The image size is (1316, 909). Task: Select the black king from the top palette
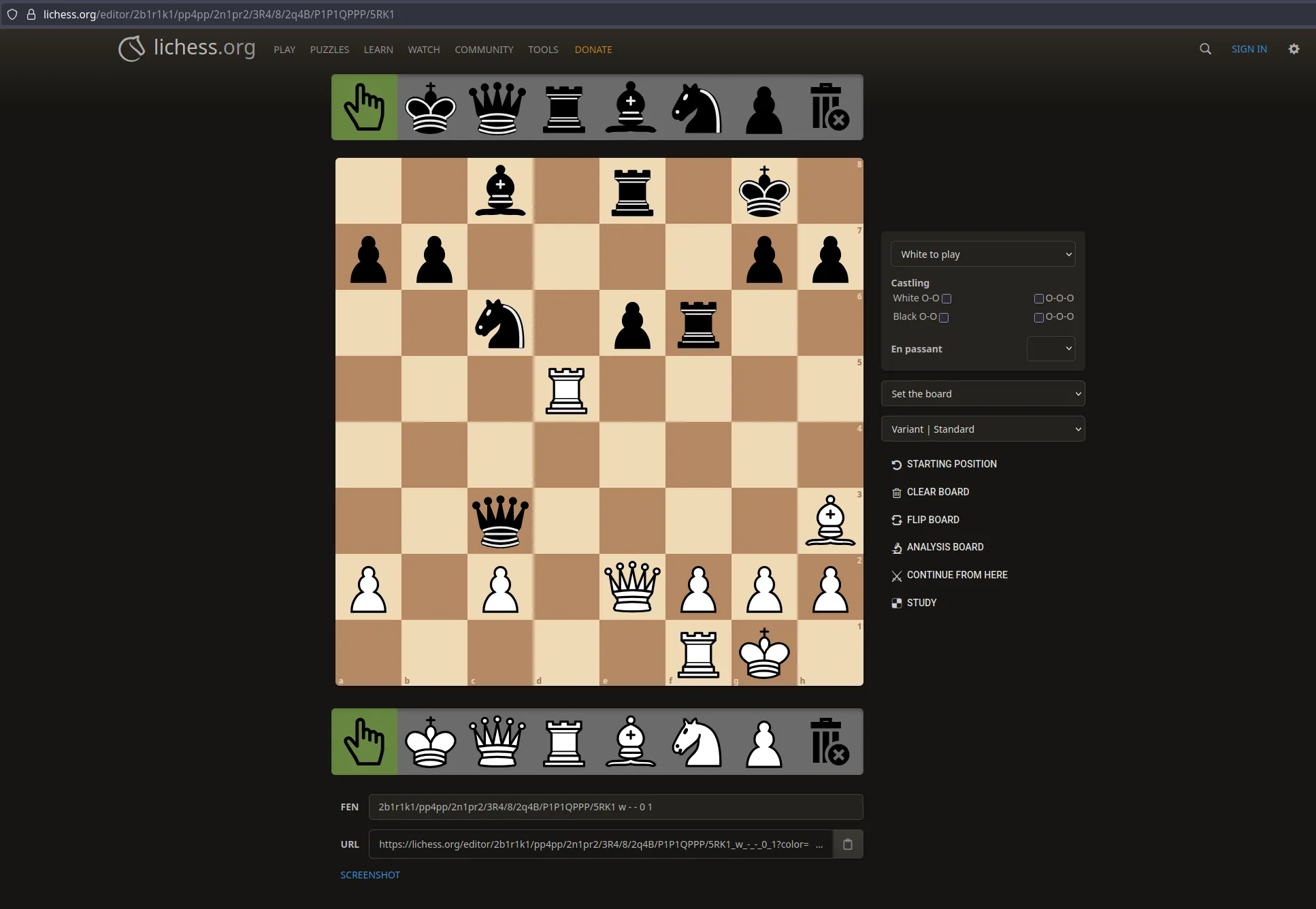coord(430,107)
